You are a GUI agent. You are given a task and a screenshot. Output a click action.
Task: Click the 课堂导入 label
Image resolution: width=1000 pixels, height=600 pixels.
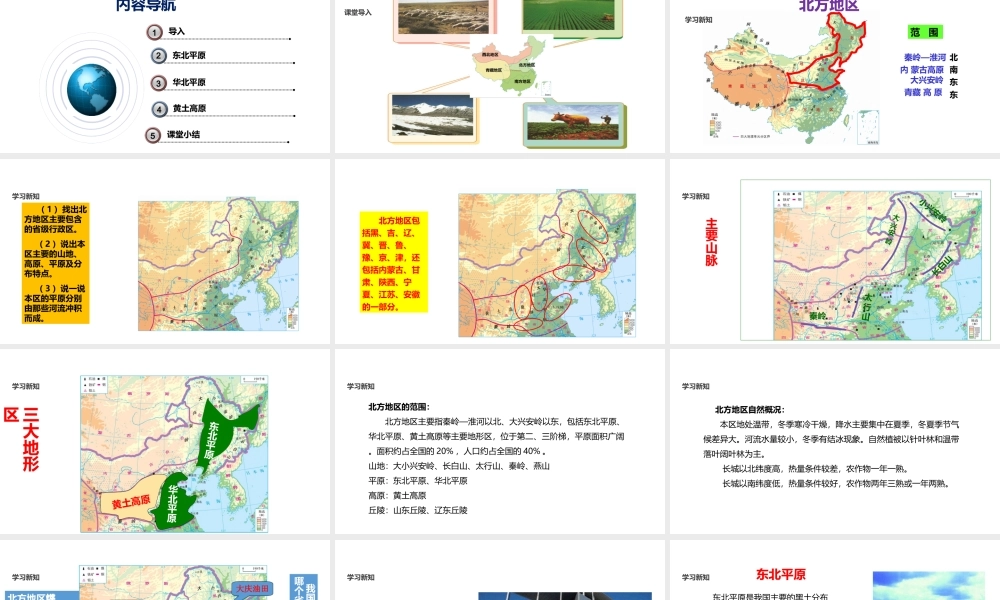point(358,12)
